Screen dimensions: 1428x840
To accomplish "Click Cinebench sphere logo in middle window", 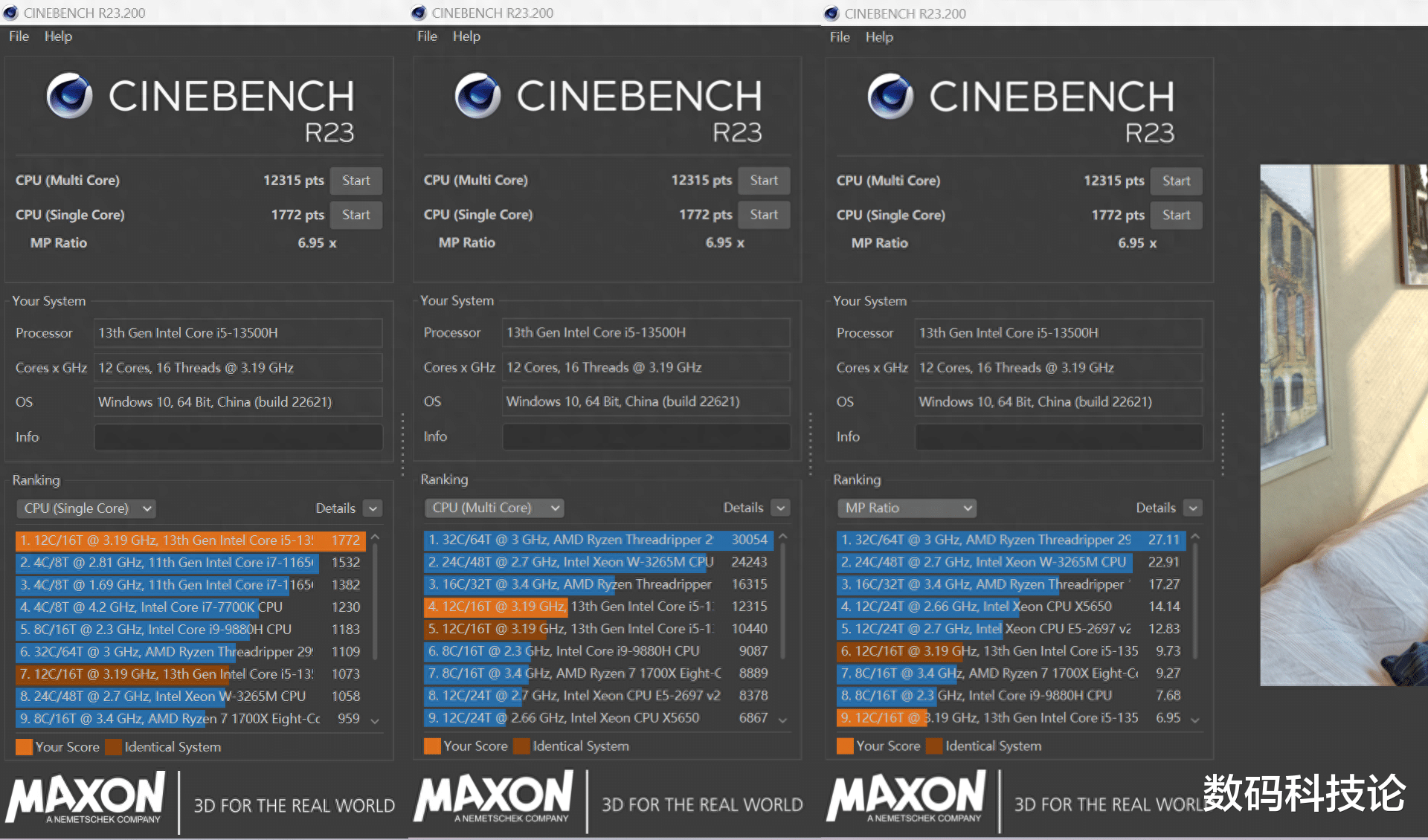I will click(477, 96).
